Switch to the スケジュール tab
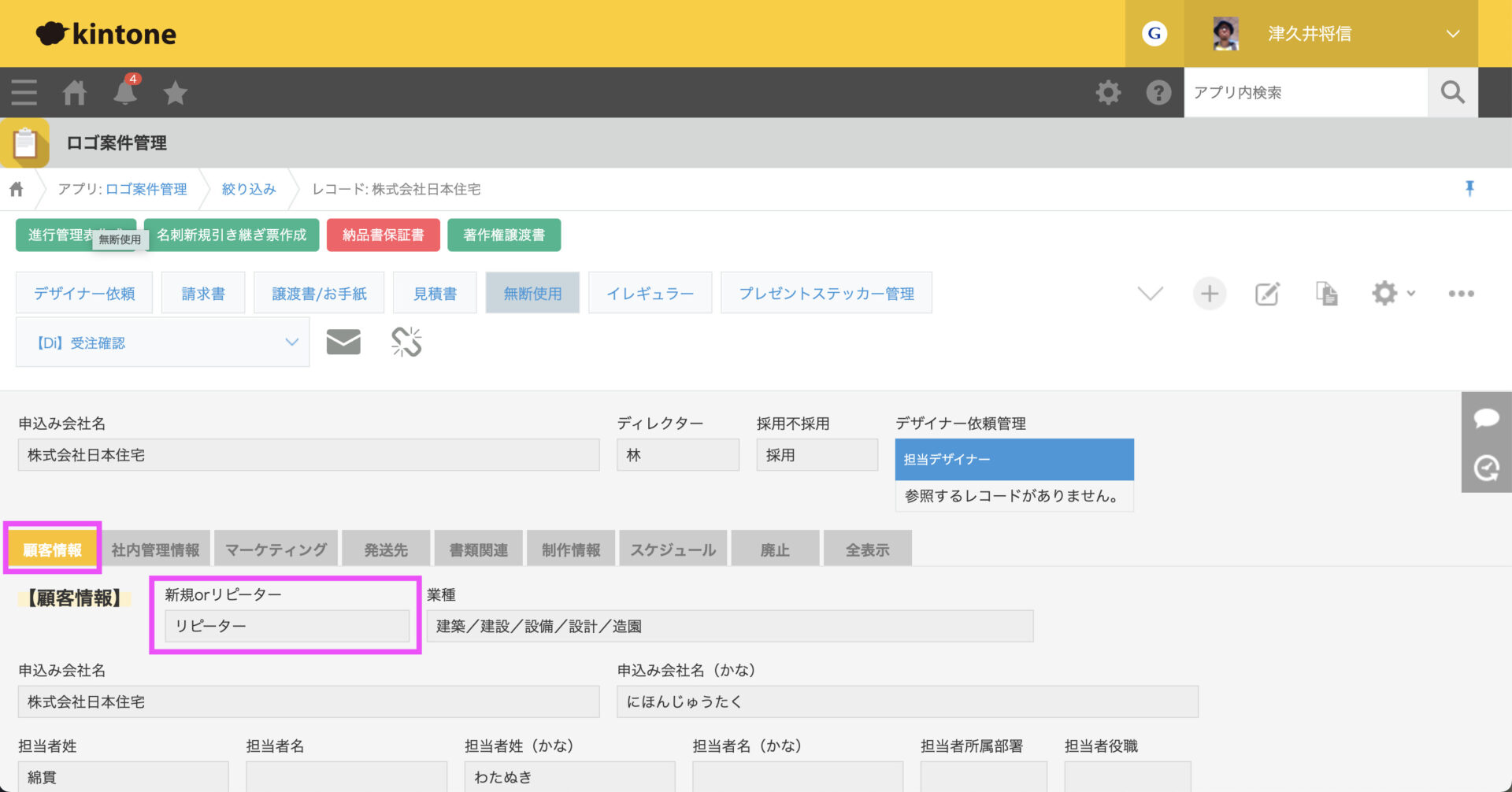Viewport: 1512px width, 792px height. point(673,550)
